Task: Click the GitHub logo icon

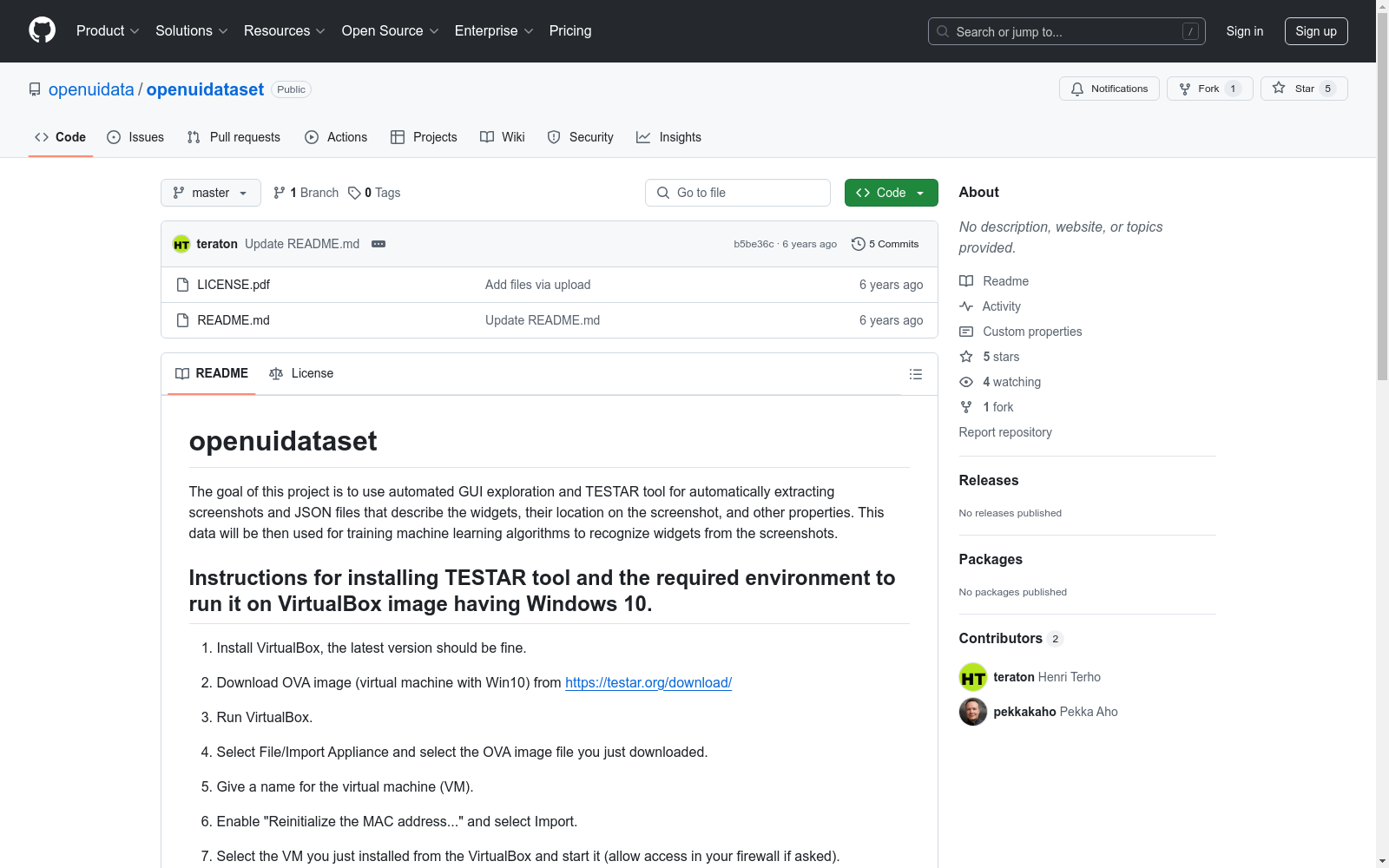Action: tap(42, 30)
